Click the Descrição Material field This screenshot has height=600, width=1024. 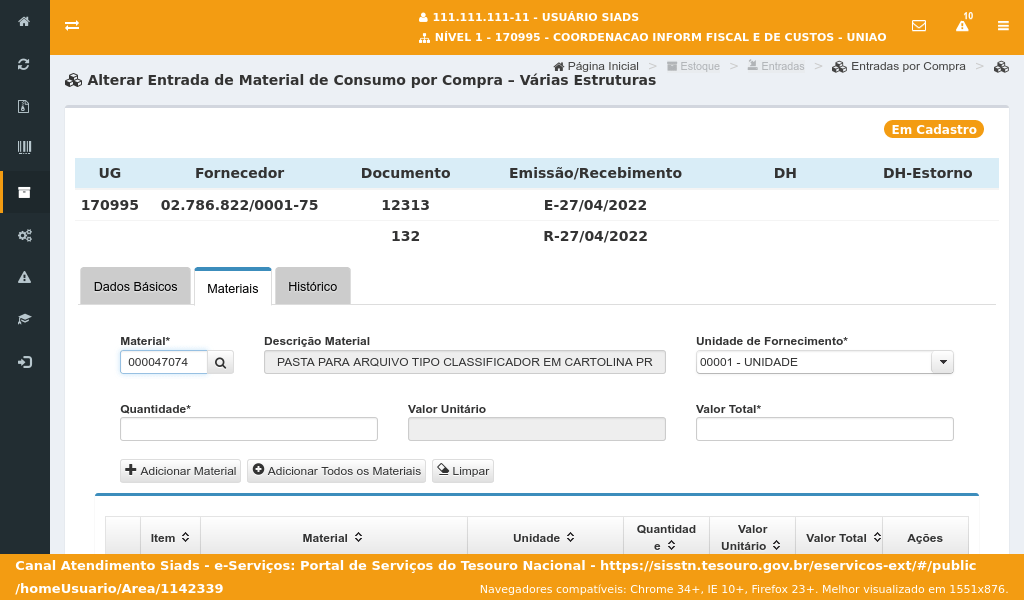464,362
